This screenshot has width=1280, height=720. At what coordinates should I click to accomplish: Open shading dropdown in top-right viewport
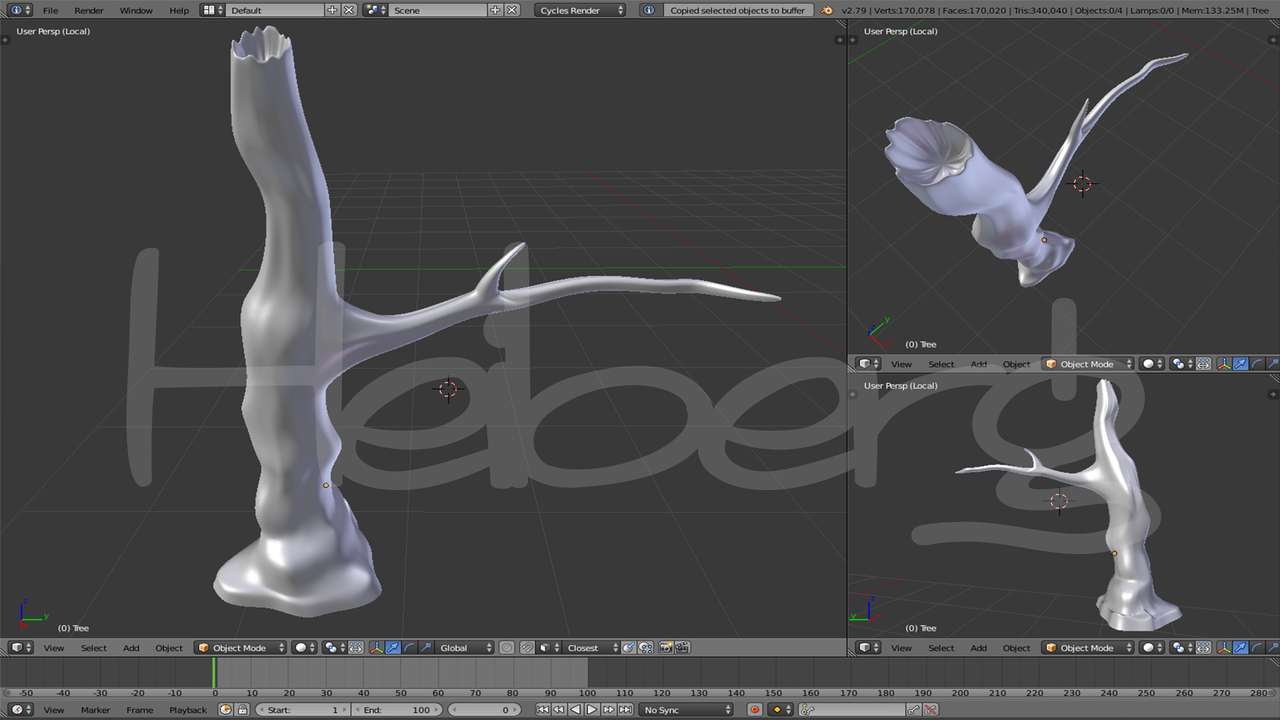[1153, 364]
